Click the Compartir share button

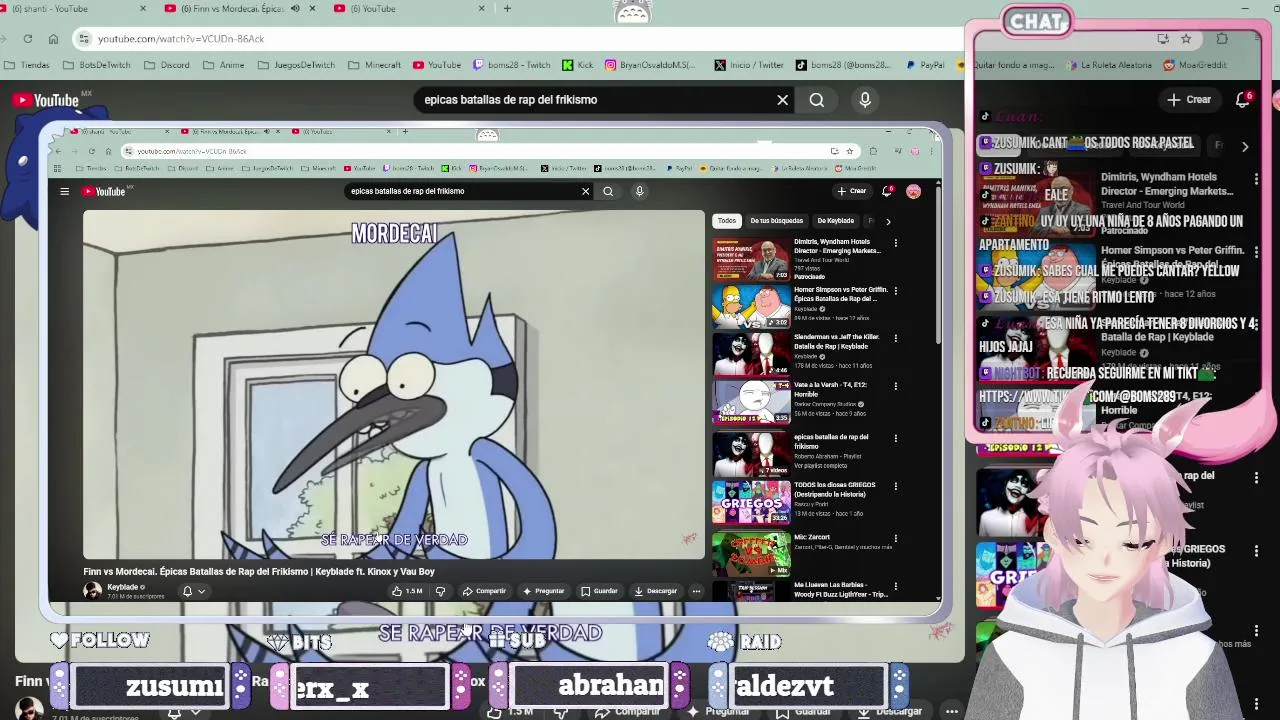click(x=485, y=591)
